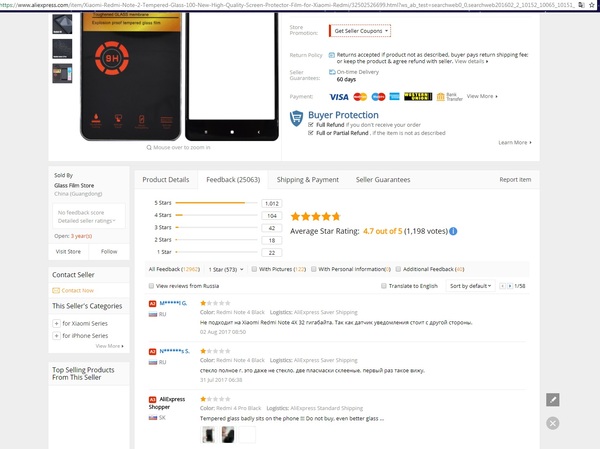Click the American Express payment icon
This screenshot has width=600, height=449.
click(395, 96)
